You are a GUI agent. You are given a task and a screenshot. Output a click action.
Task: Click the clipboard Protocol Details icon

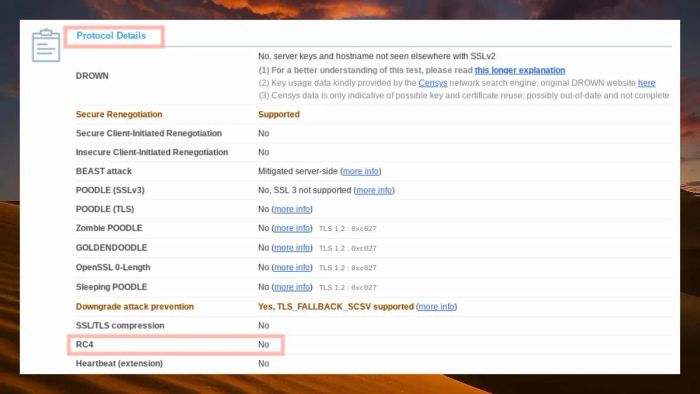[x=46, y=46]
